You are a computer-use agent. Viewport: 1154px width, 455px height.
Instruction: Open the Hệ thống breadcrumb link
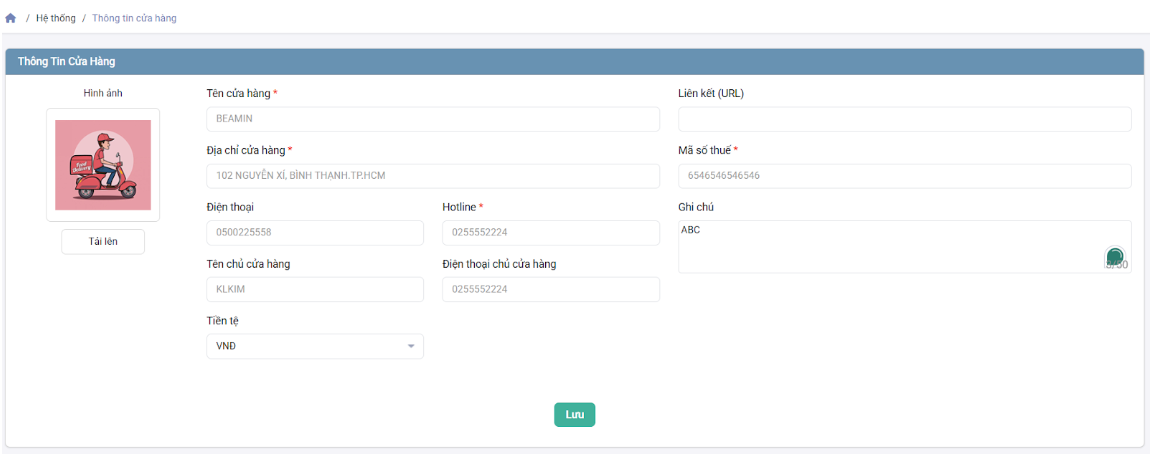[x=56, y=18]
